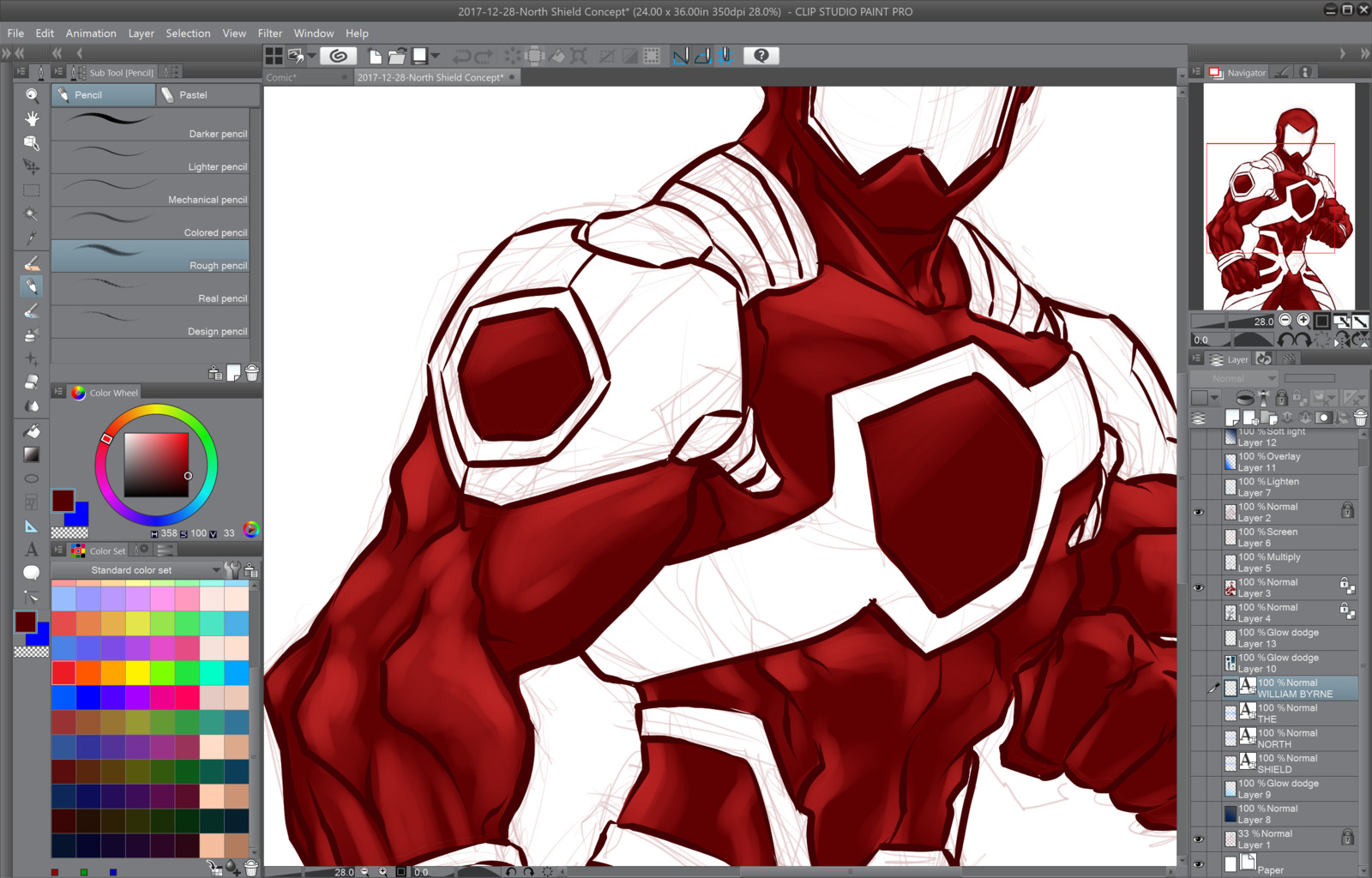Screen dimensions: 1372x878
Task: Open Navigator panel menu icon
Action: coord(1196,72)
